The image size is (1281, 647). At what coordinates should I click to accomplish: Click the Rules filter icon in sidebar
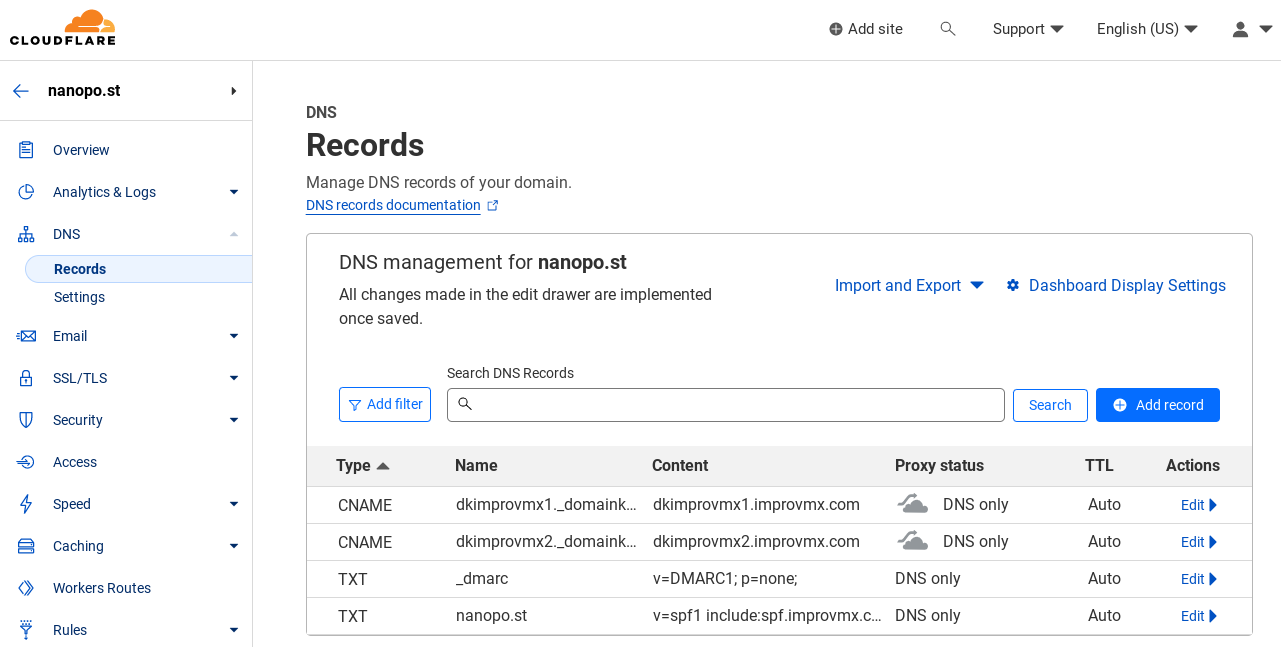pos(27,630)
